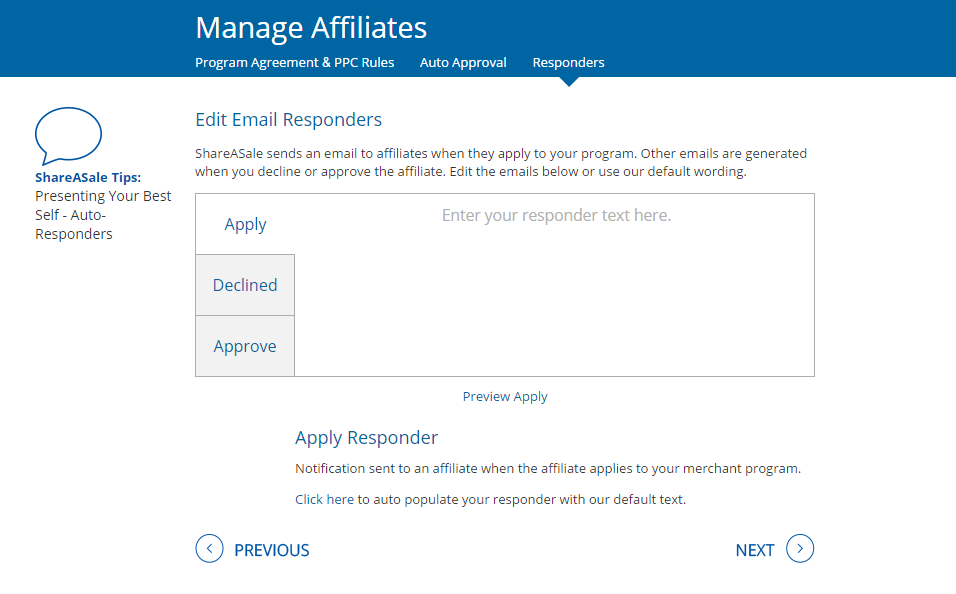Click the Apply Responder section heading
The image size is (956, 594).
pos(366,438)
